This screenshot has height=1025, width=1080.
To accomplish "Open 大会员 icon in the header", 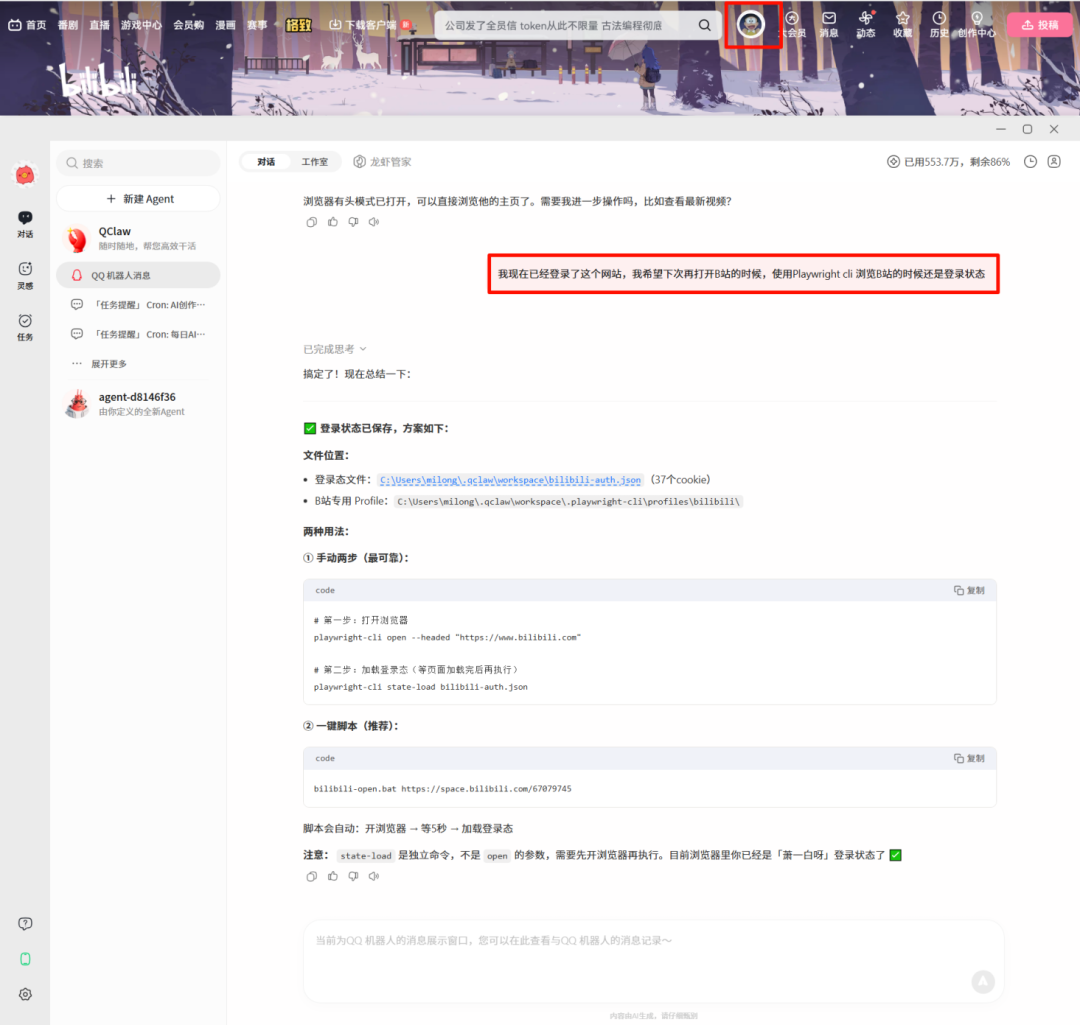I will tap(793, 24).
